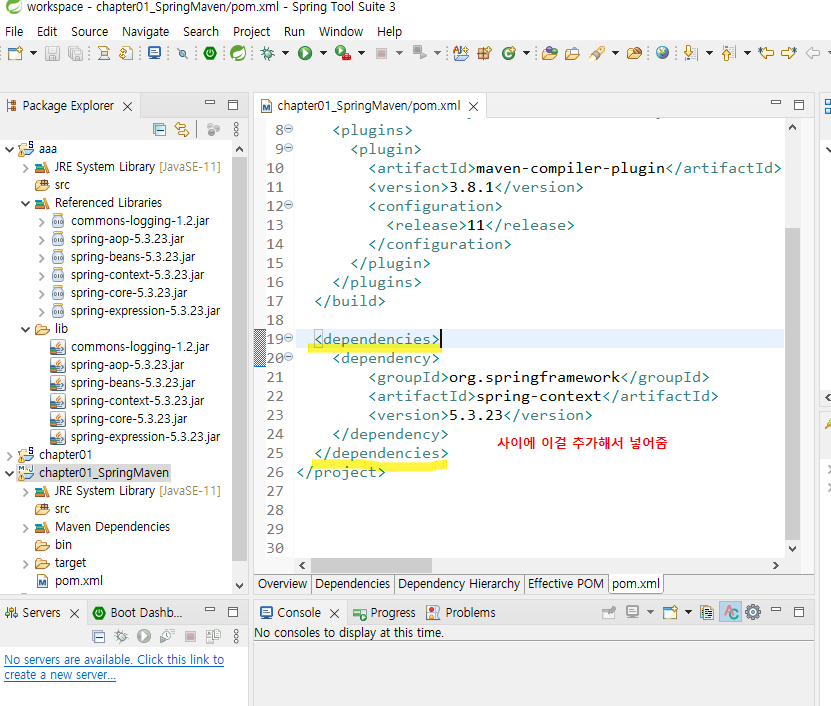Click the green Run play button
The height and width of the screenshot is (706, 831).
click(305, 53)
